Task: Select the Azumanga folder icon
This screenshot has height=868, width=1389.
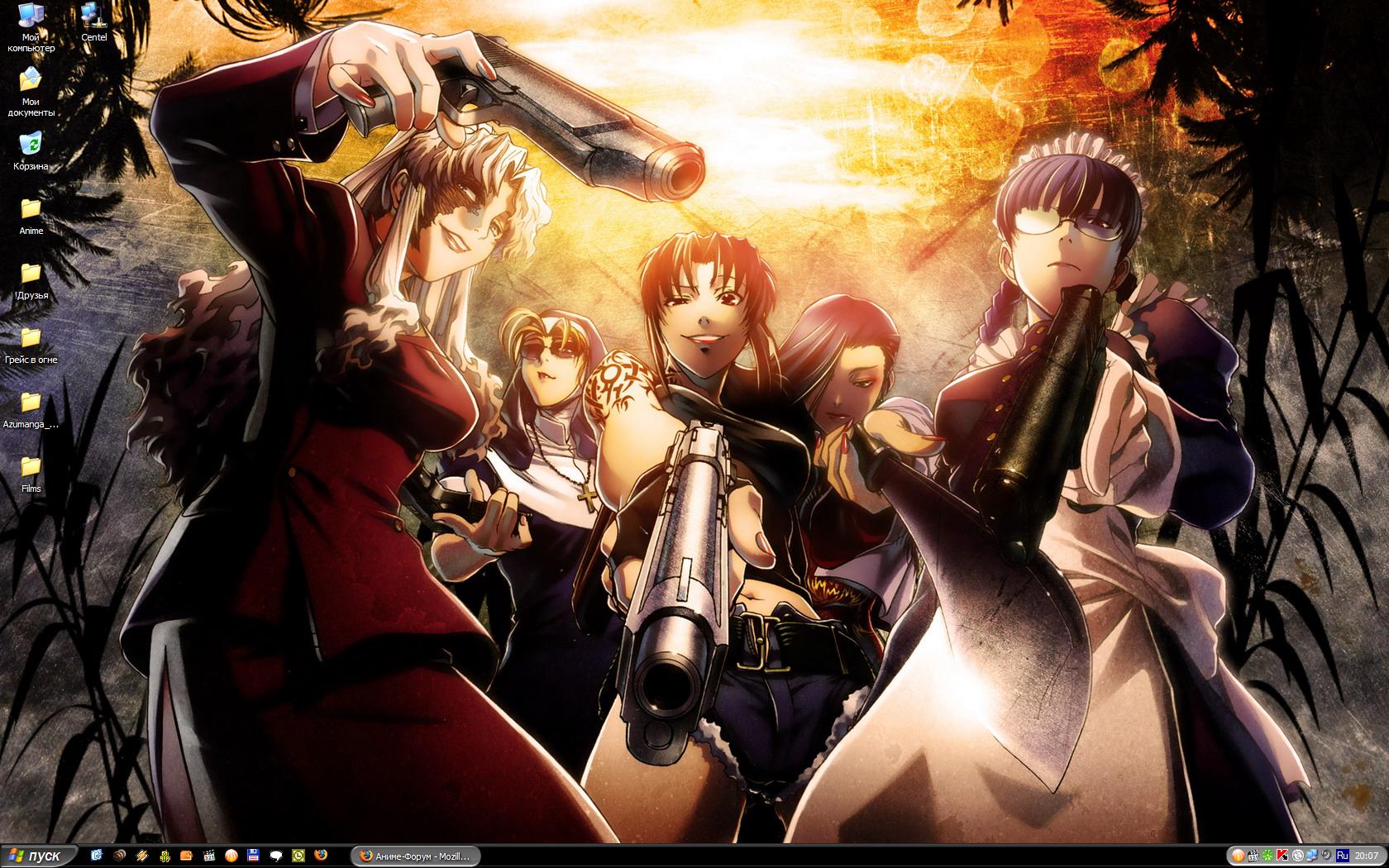Action: coord(31,408)
